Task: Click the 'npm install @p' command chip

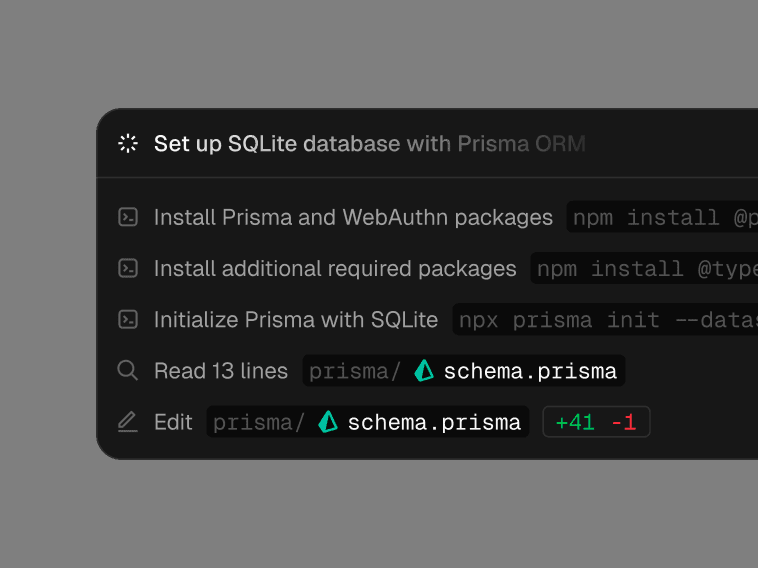Action: 664,217
